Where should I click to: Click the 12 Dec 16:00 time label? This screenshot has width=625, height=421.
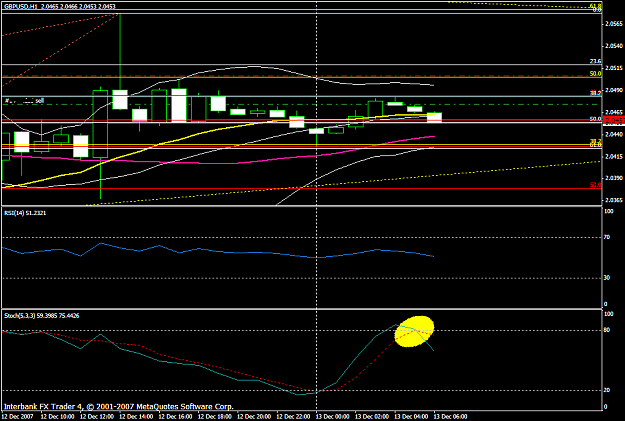click(176, 417)
